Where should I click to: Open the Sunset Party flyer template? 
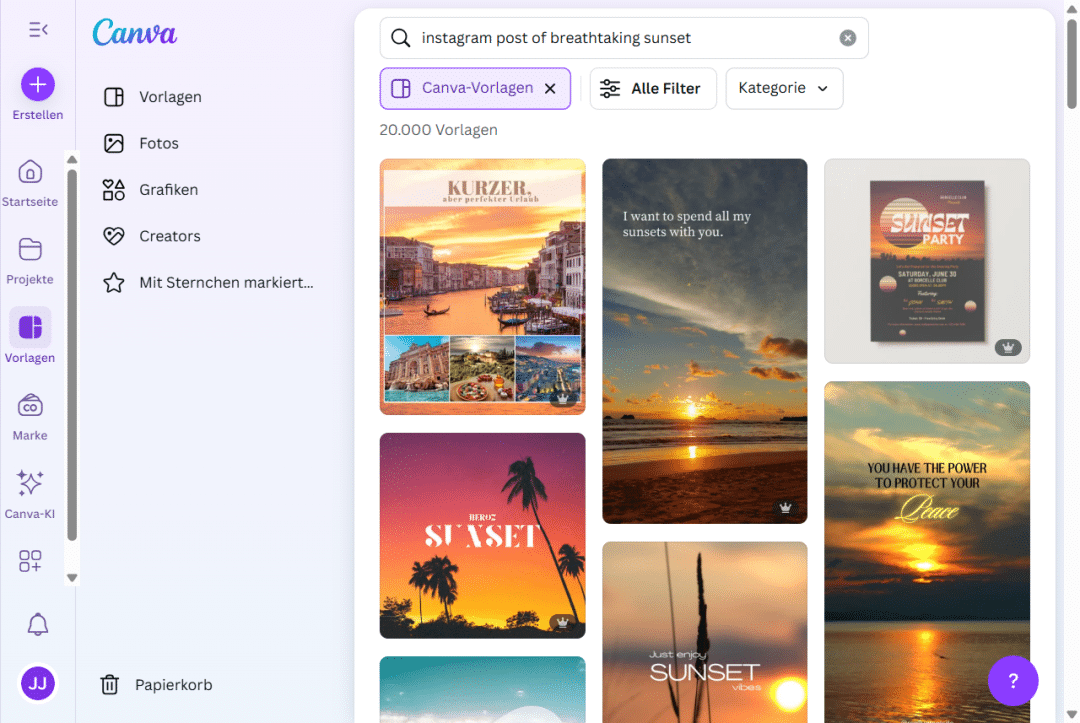click(927, 261)
